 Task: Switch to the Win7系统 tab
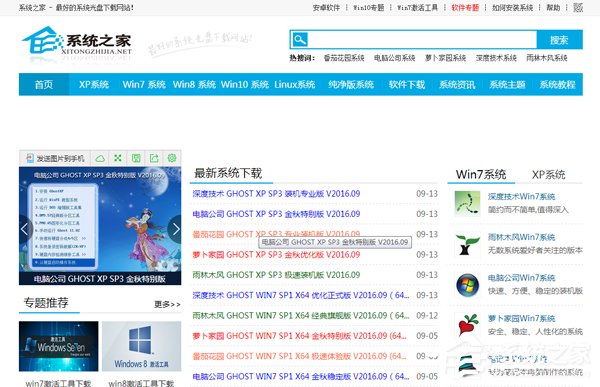coord(481,175)
